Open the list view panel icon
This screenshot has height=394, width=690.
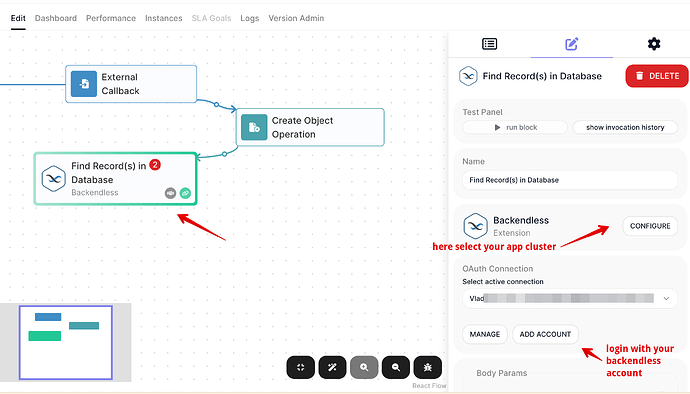489,44
